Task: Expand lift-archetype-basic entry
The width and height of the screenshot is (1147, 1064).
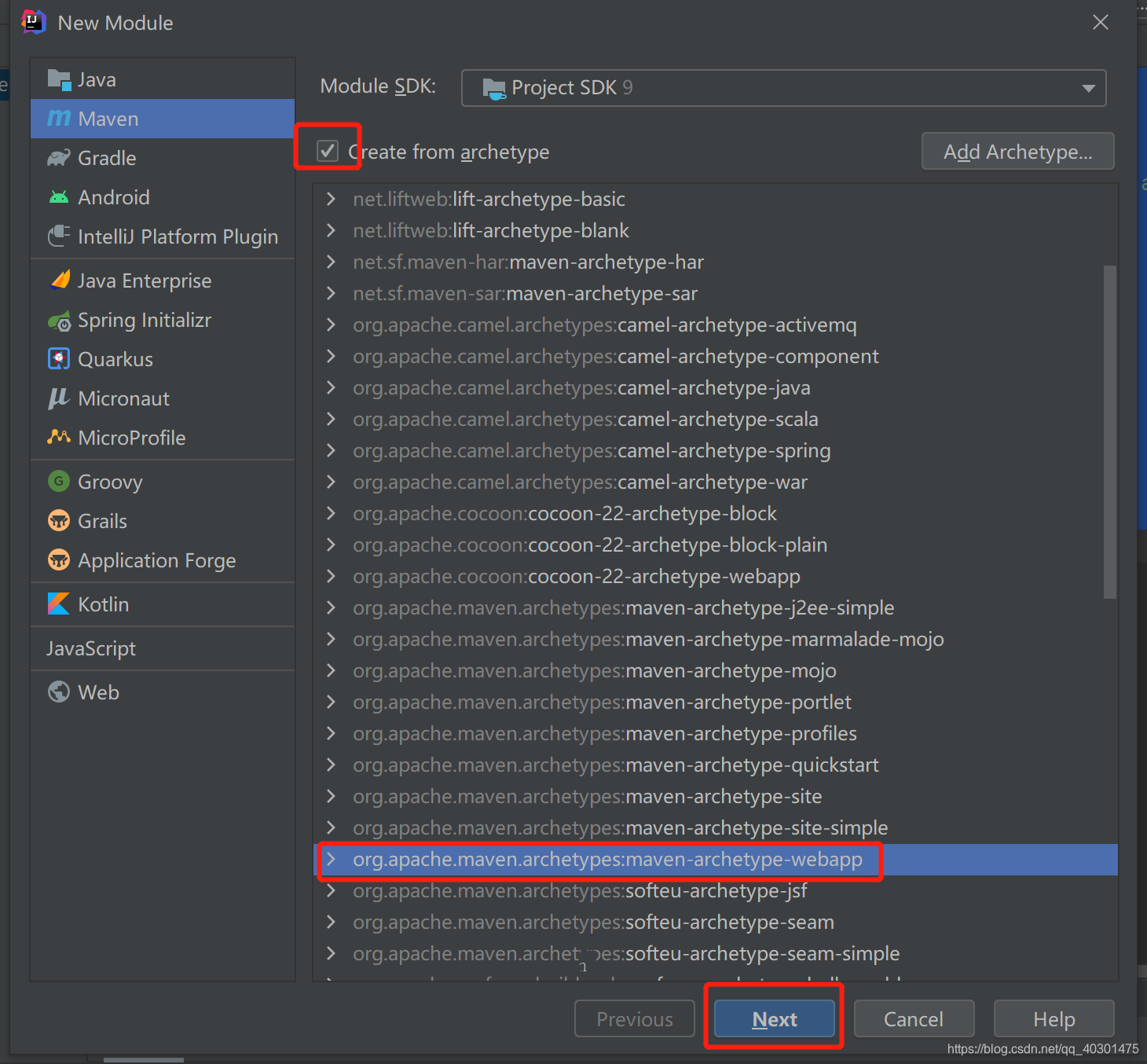Action: tap(331, 199)
